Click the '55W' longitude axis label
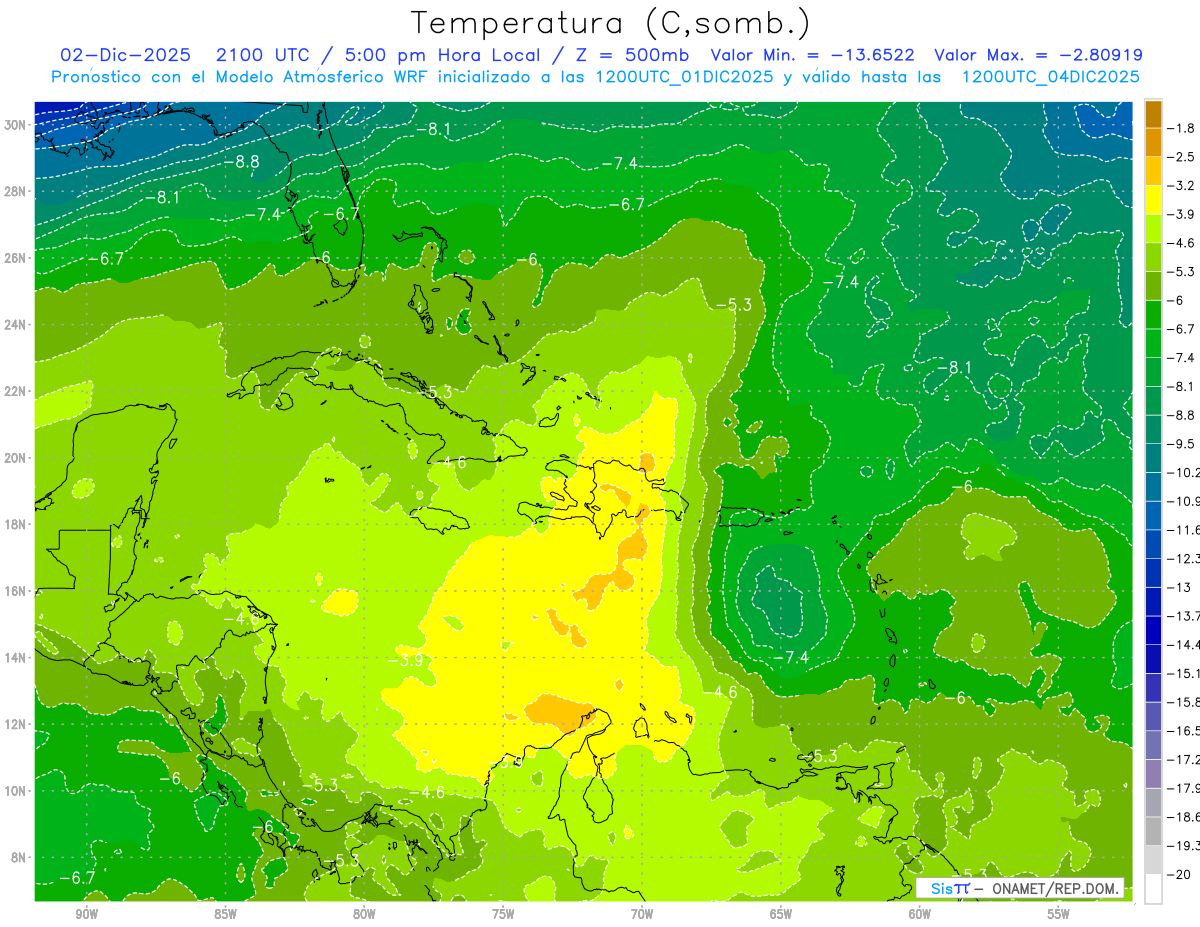The height and width of the screenshot is (927, 1200). [x=1059, y=914]
